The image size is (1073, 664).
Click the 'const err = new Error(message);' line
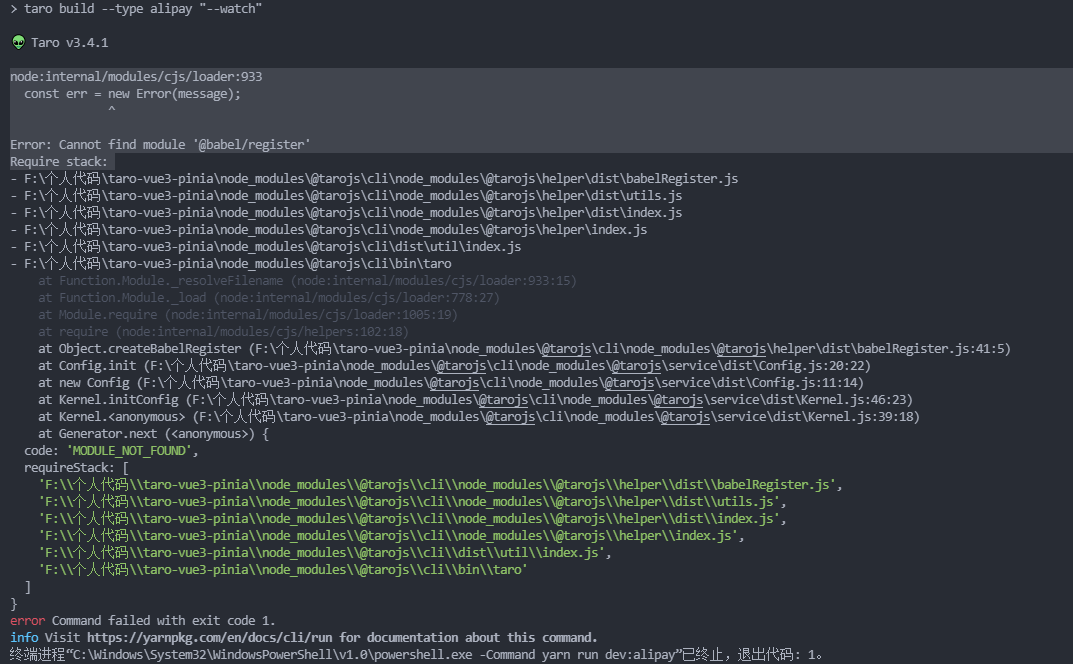click(x=133, y=94)
